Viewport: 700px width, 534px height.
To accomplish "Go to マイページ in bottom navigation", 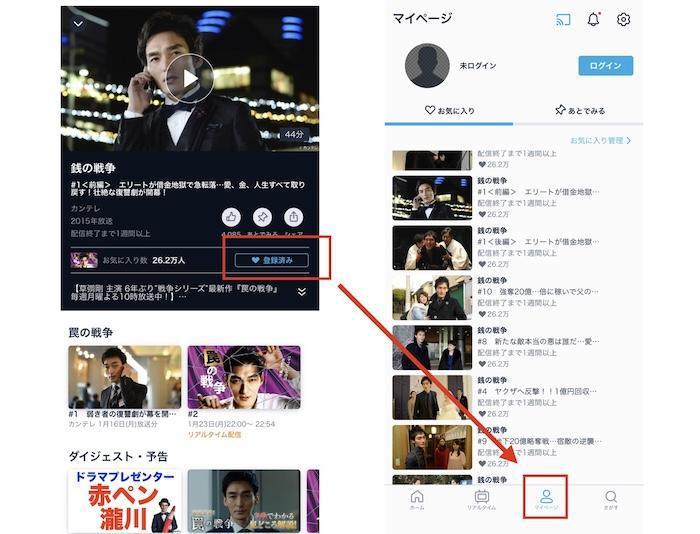I will click(546, 500).
